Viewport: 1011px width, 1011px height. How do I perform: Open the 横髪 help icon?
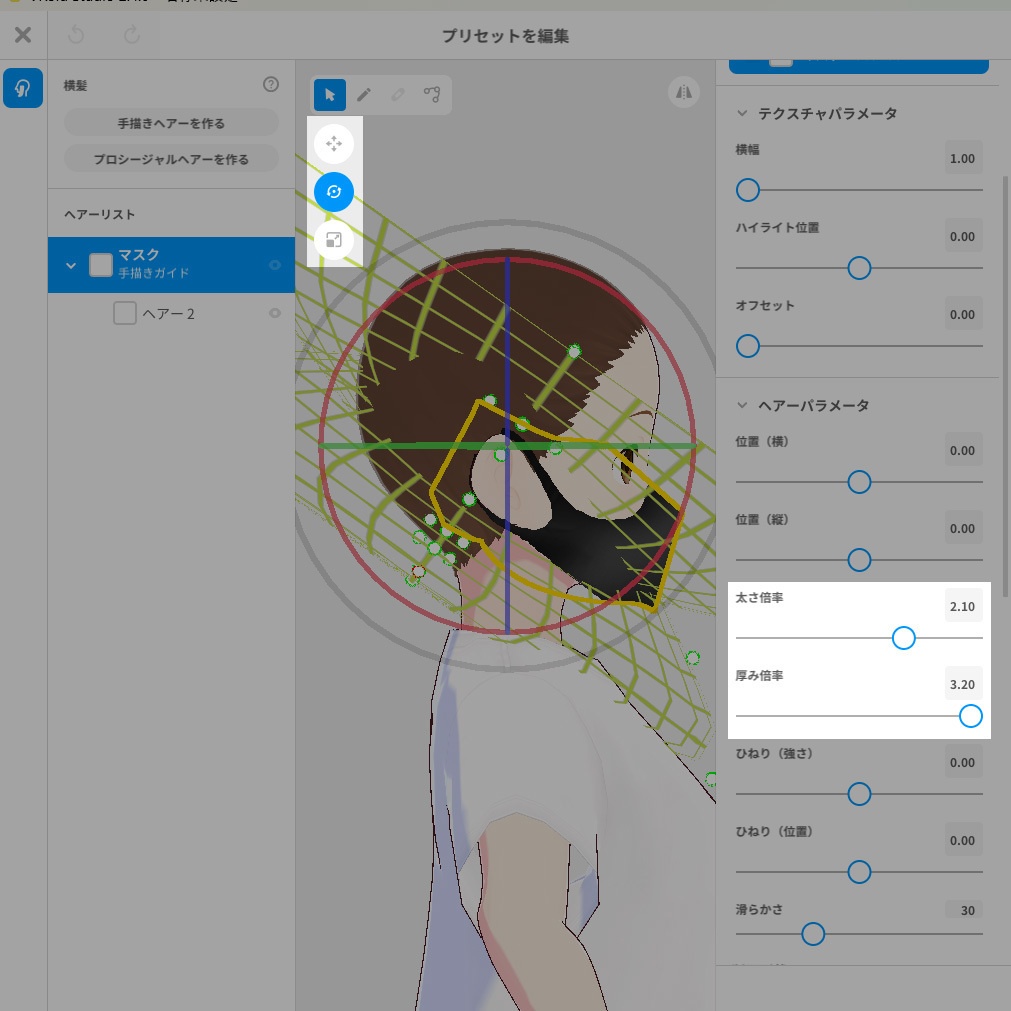click(x=270, y=84)
